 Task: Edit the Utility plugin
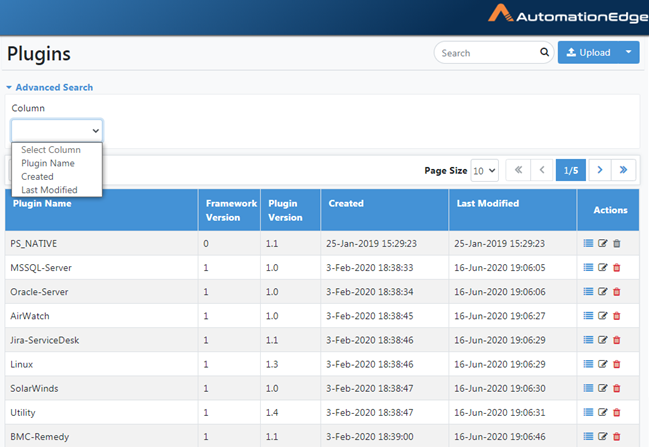(603, 412)
